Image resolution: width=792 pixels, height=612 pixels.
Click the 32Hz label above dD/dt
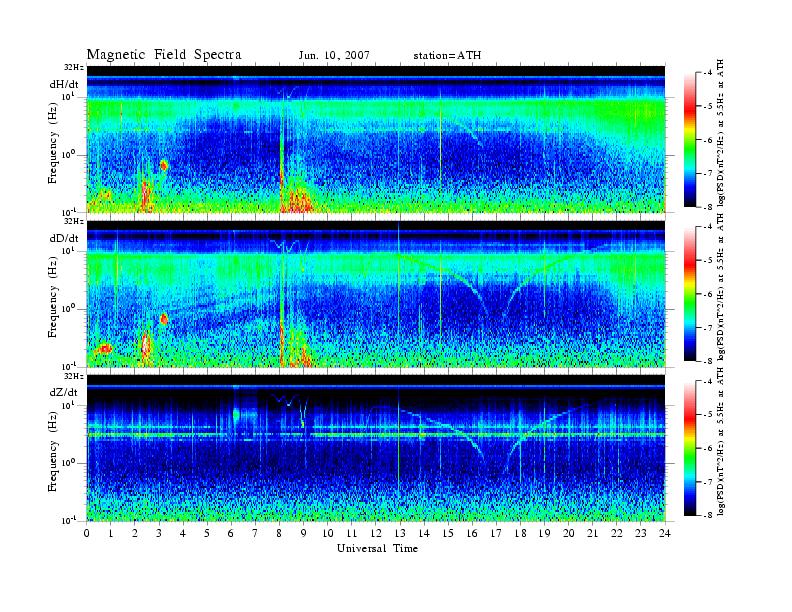(73, 221)
